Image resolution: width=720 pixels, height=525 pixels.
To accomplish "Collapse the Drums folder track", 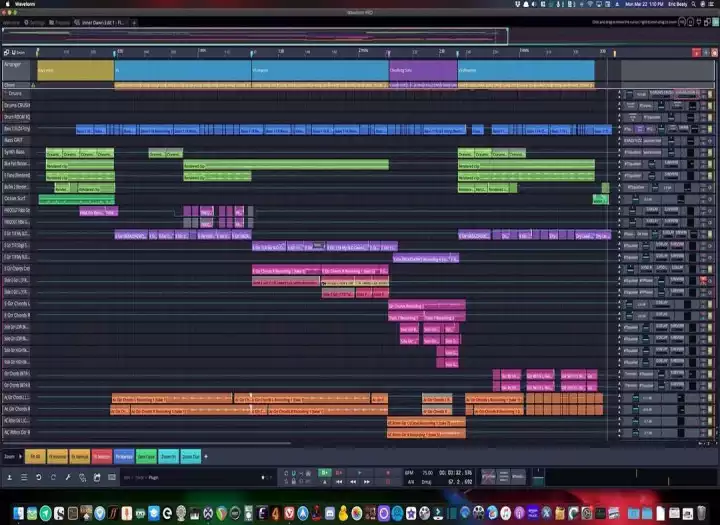I will pyautogui.click(x=4, y=93).
